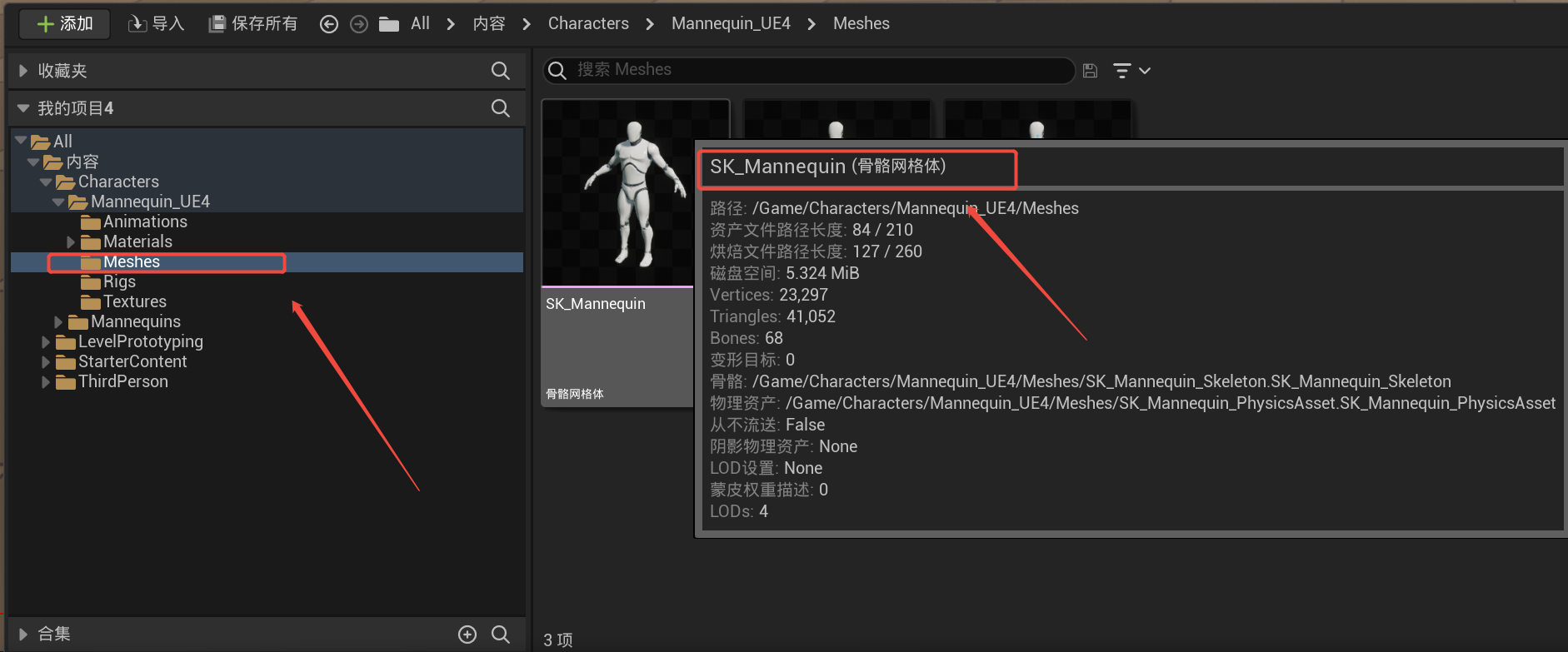Image resolution: width=1568 pixels, height=652 pixels.
Task: Click the folder icon in the breadcrumb bar
Action: (x=389, y=24)
